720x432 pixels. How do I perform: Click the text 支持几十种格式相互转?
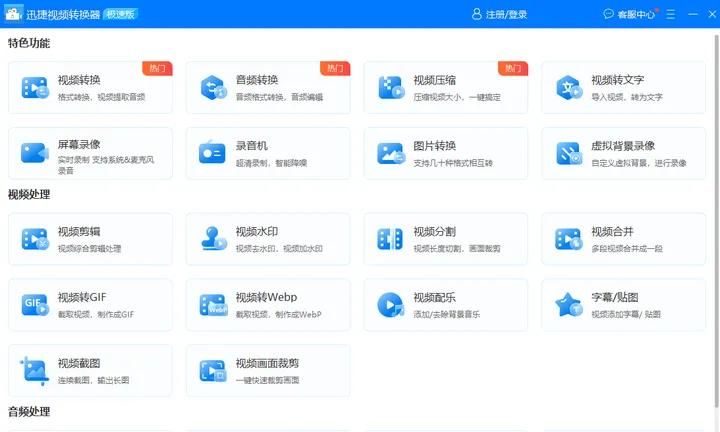[x=453, y=163]
